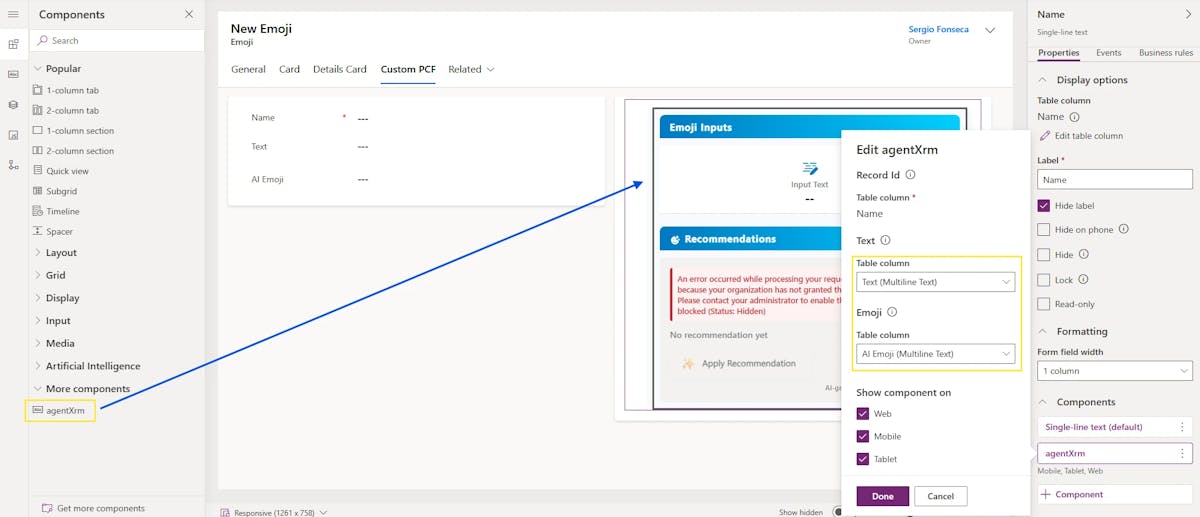The width and height of the screenshot is (1200, 517).
Task: Click the Edit table column pencil icon
Action: (1045, 136)
